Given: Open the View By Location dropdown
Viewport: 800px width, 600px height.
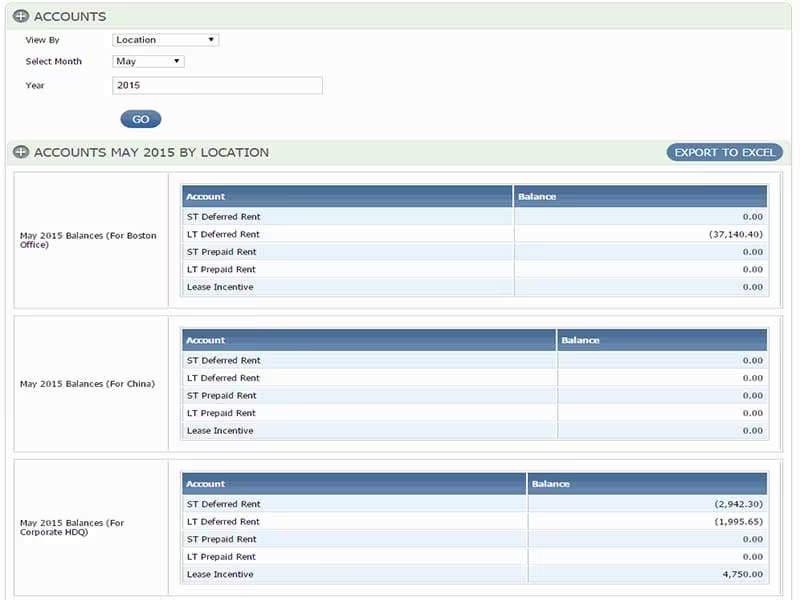Looking at the screenshot, I should pos(165,40).
